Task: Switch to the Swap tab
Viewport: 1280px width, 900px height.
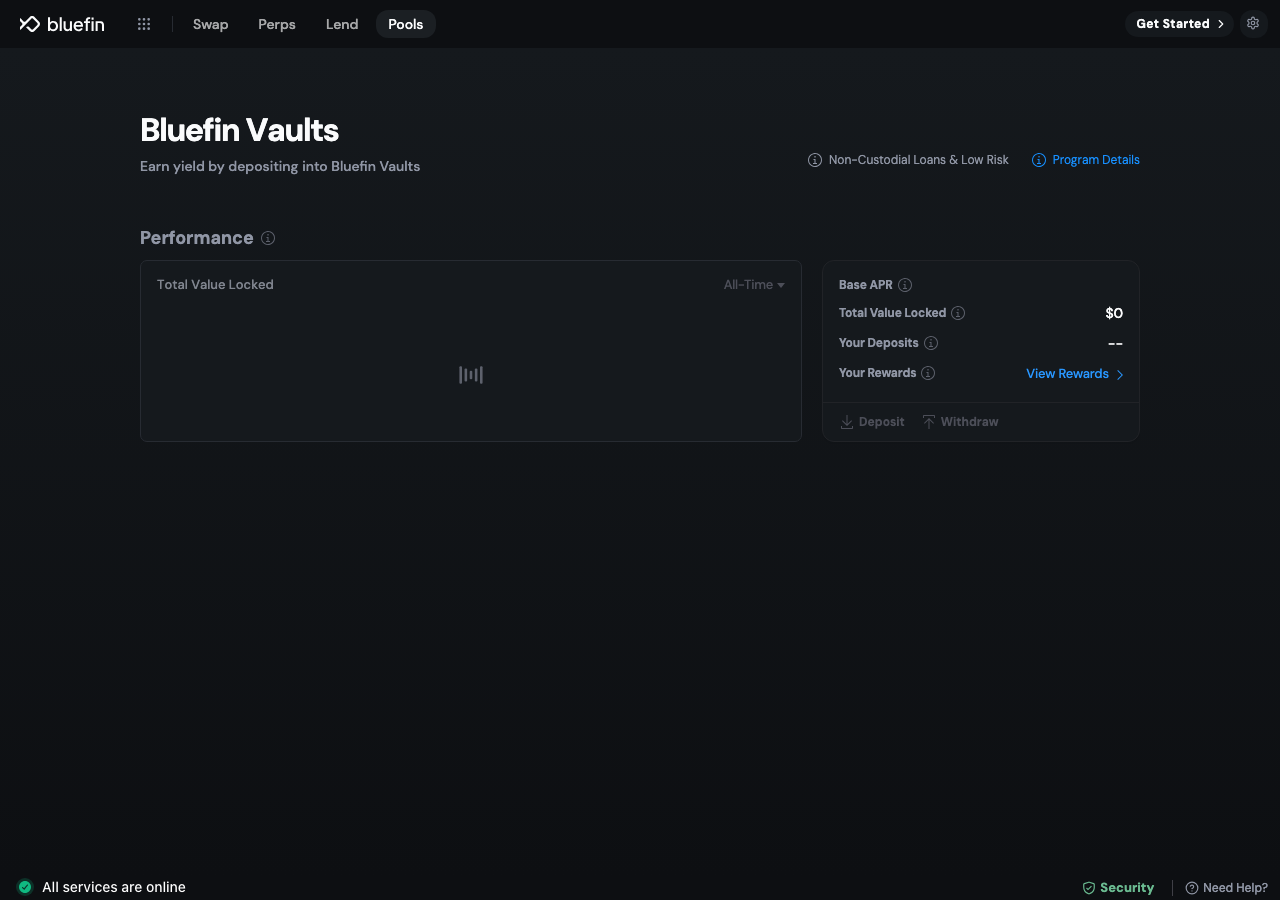Action: pyautogui.click(x=211, y=24)
